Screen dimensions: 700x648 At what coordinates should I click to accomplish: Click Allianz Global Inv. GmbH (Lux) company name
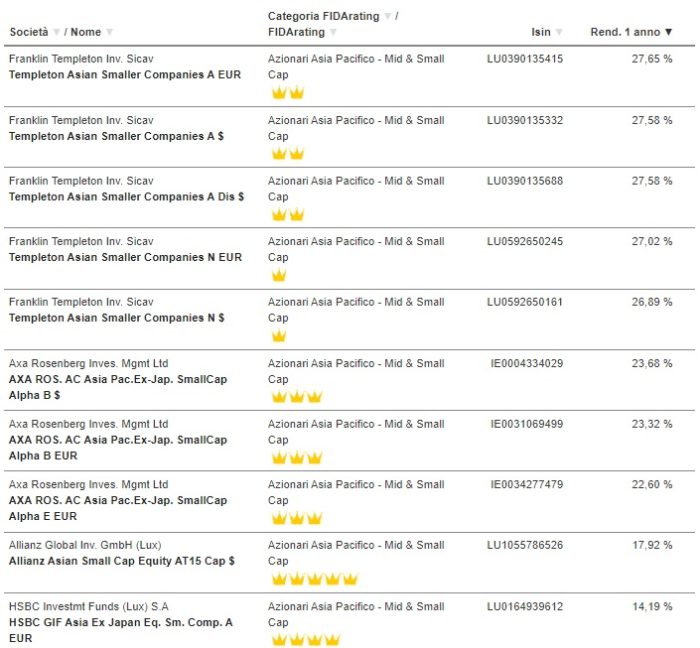click(85, 545)
